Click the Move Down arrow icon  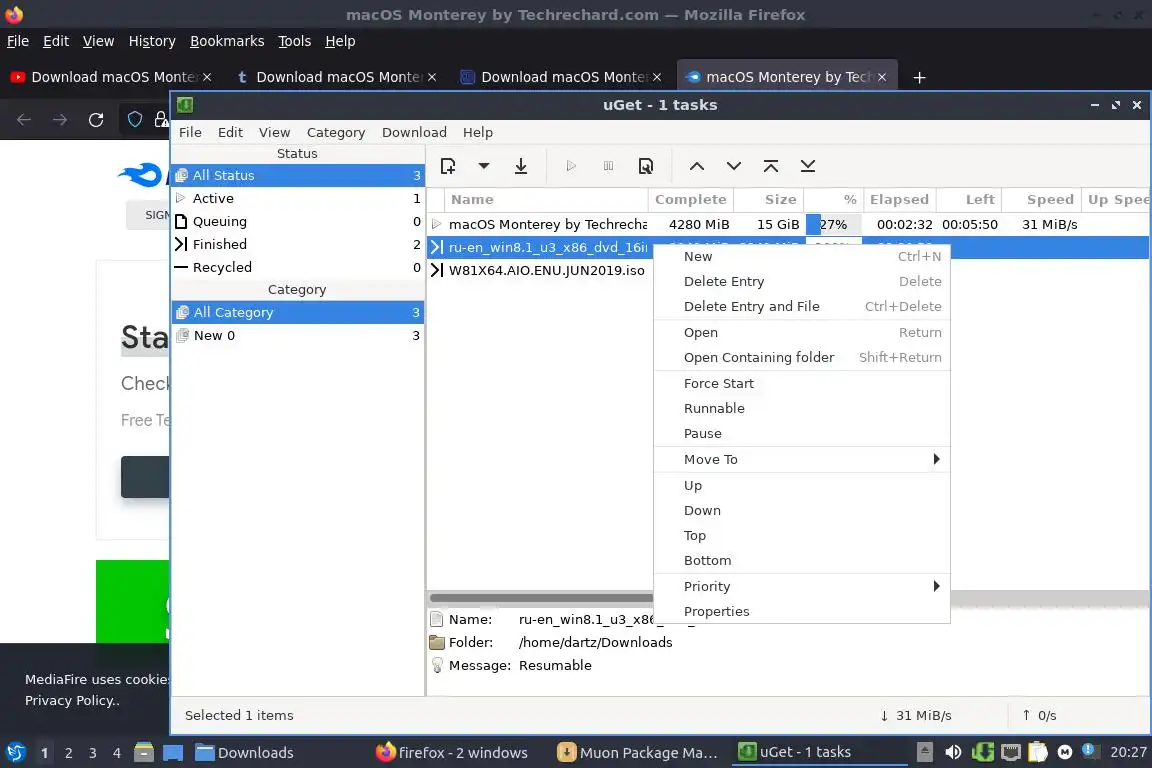tap(733, 166)
